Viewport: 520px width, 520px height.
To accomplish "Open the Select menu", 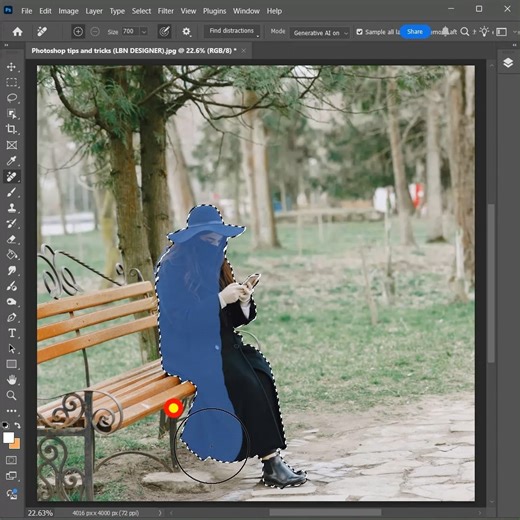I will tap(141, 11).
